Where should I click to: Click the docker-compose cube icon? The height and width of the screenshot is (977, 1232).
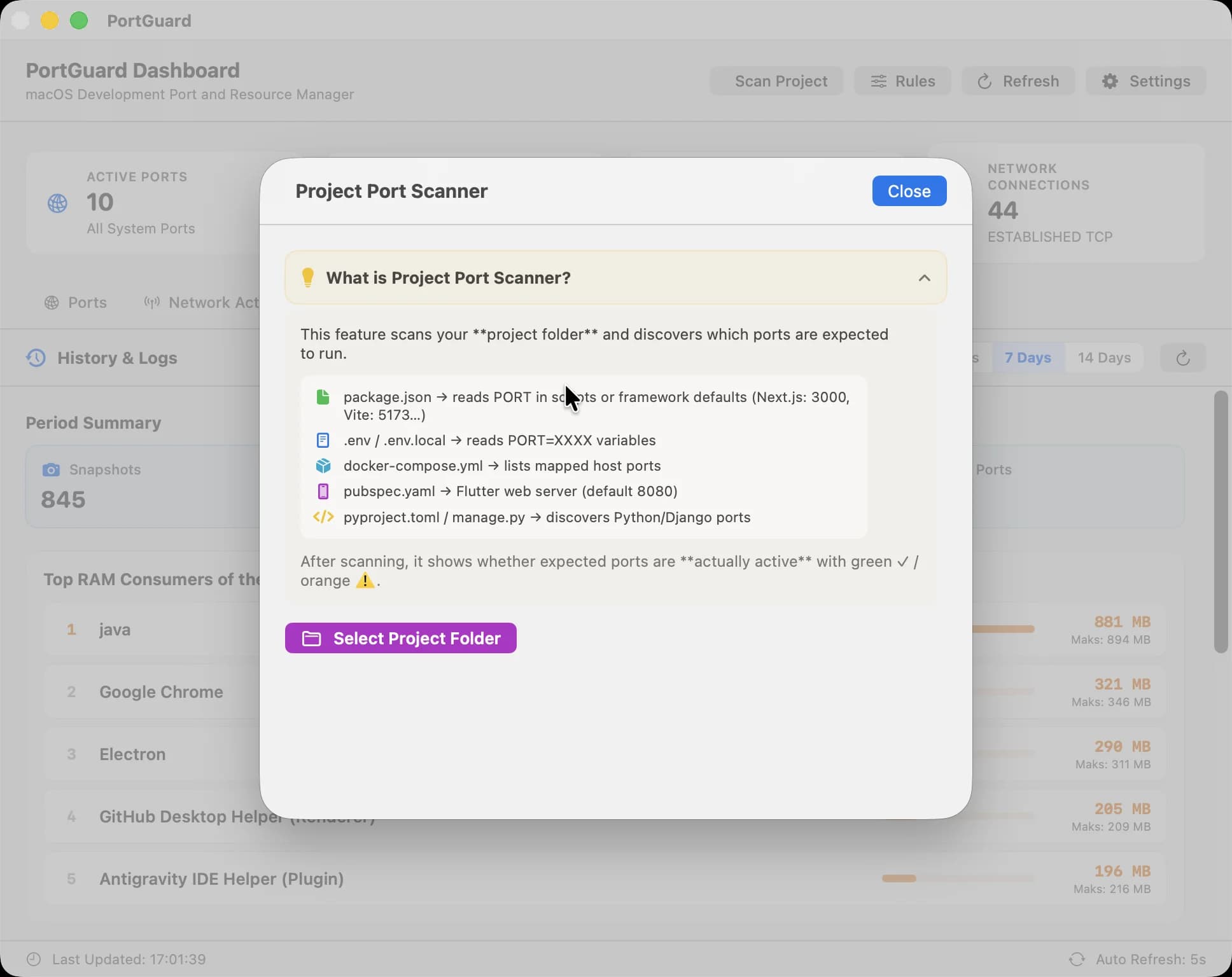pos(323,466)
